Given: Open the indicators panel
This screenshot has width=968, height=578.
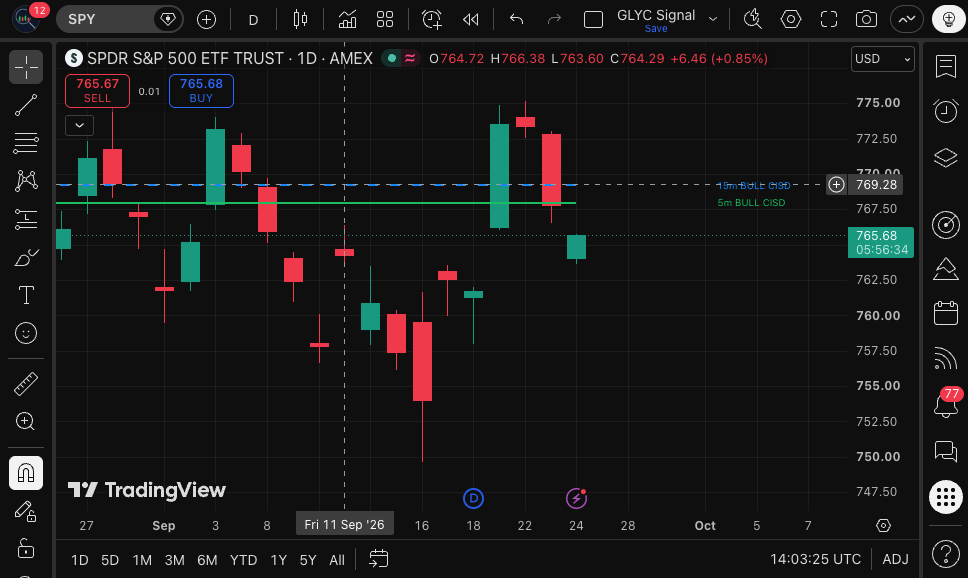Looking at the screenshot, I should (x=348, y=20).
